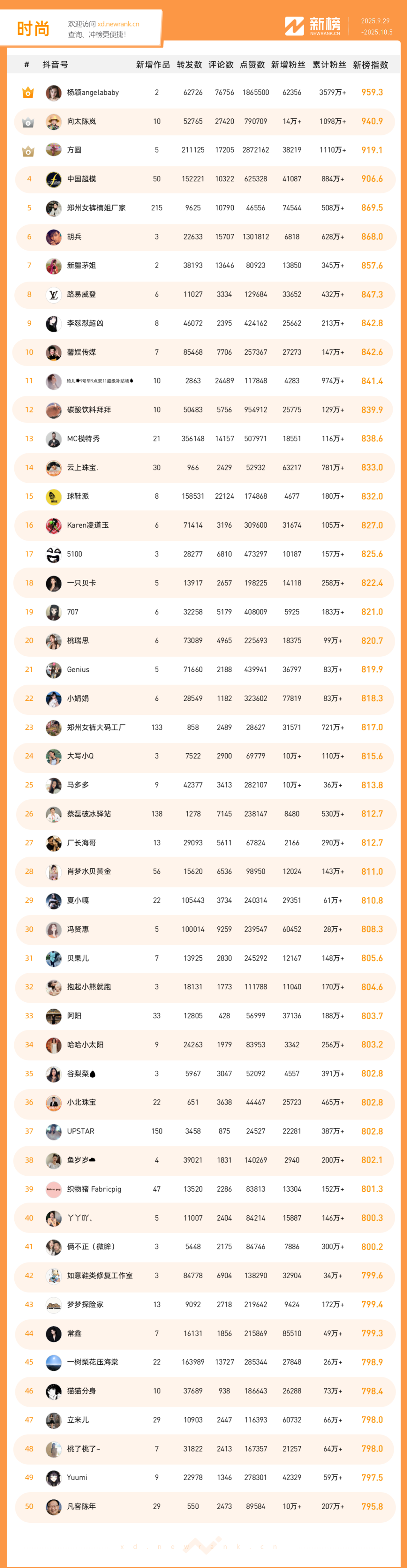
Task: Click the bronze crown third-place icon
Action: (x=28, y=151)
